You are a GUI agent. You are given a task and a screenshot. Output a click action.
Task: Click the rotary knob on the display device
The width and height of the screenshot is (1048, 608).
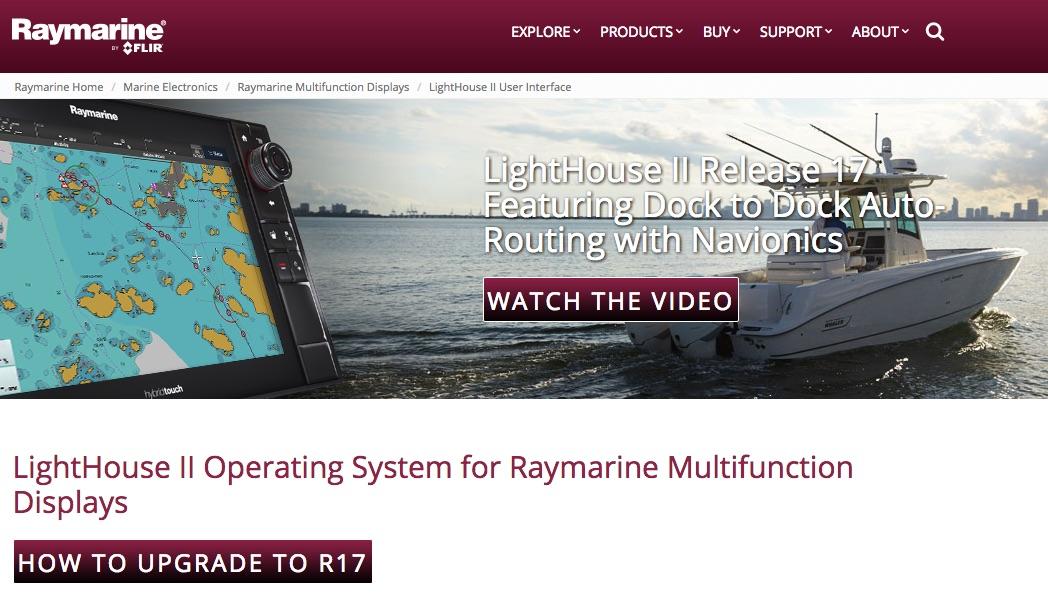pyautogui.click(x=269, y=164)
